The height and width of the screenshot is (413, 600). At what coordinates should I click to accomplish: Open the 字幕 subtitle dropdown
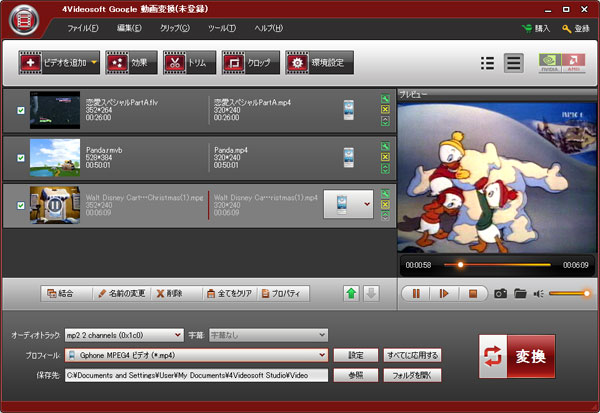pos(268,335)
